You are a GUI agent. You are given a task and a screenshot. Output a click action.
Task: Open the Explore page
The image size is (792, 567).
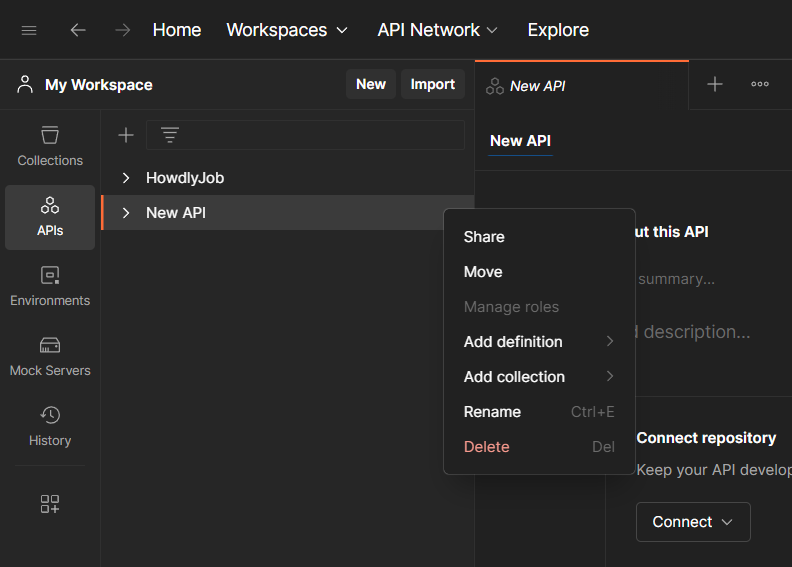pyautogui.click(x=558, y=30)
